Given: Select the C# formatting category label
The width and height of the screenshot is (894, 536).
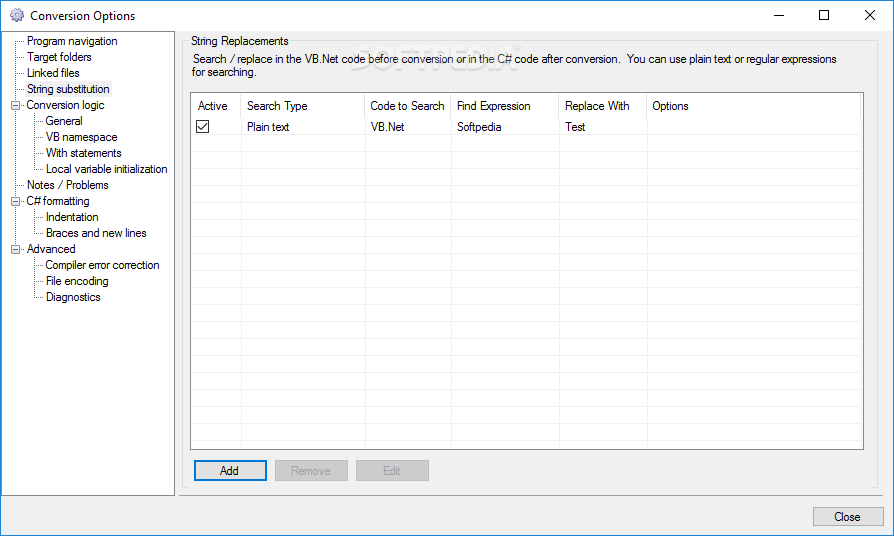Looking at the screenshot, I should click(58, 201).
